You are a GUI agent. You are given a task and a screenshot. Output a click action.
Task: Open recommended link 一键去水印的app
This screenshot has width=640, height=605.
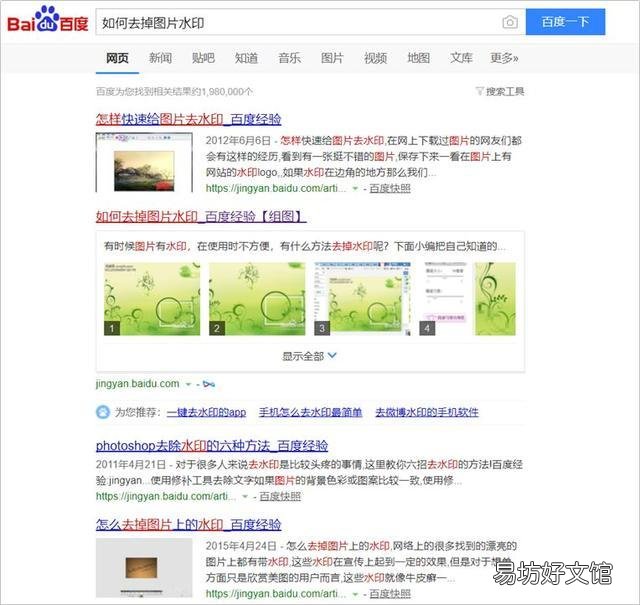coord(206,412)
